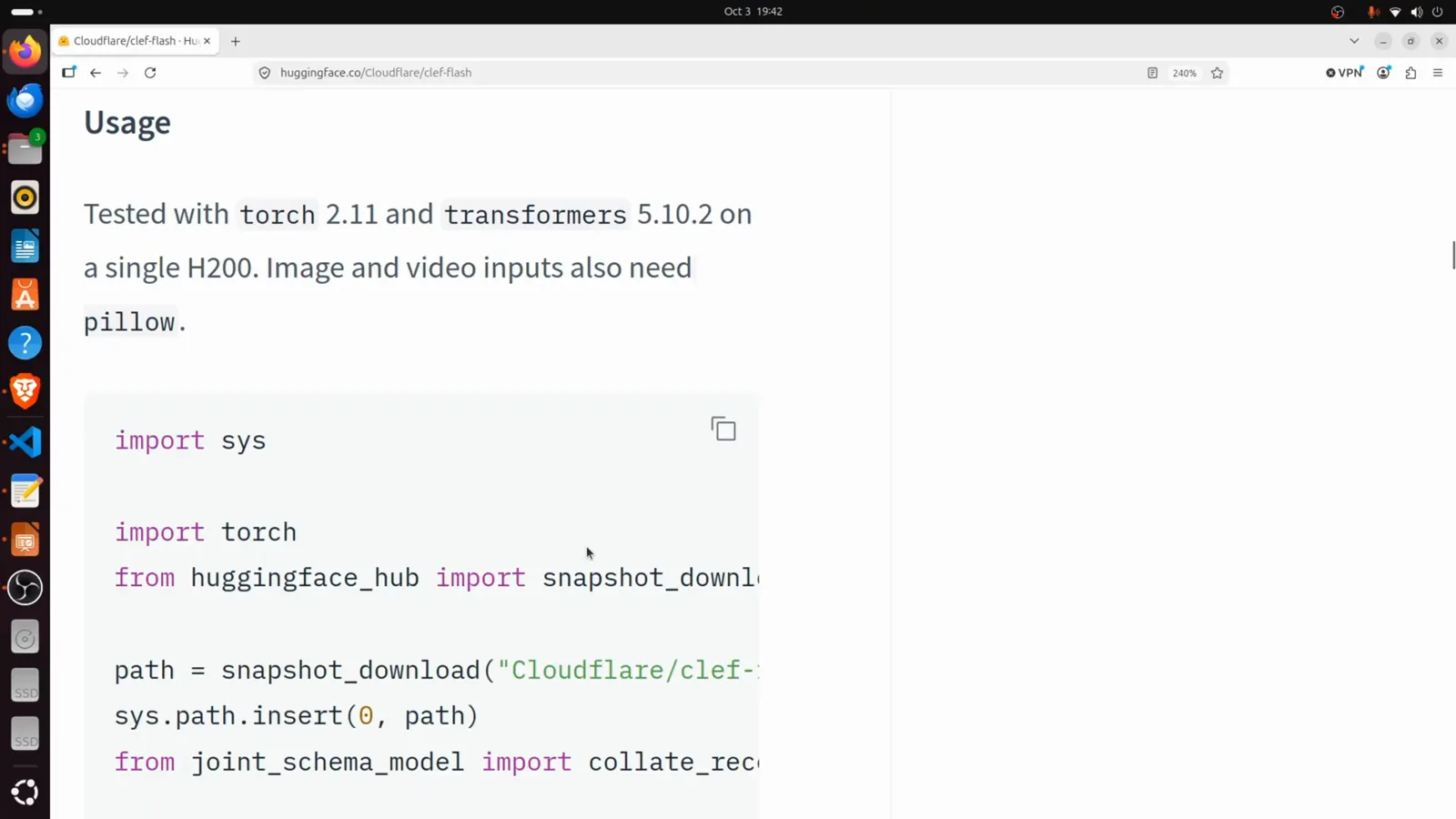This screenshot has width=1456, height=819.
Task: Launch Firefox from the dock
Action: click(25, 52)
